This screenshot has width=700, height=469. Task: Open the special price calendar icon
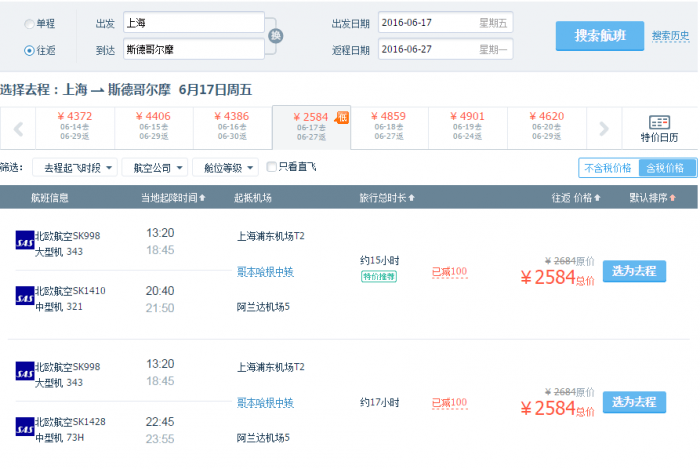point(659,122)
